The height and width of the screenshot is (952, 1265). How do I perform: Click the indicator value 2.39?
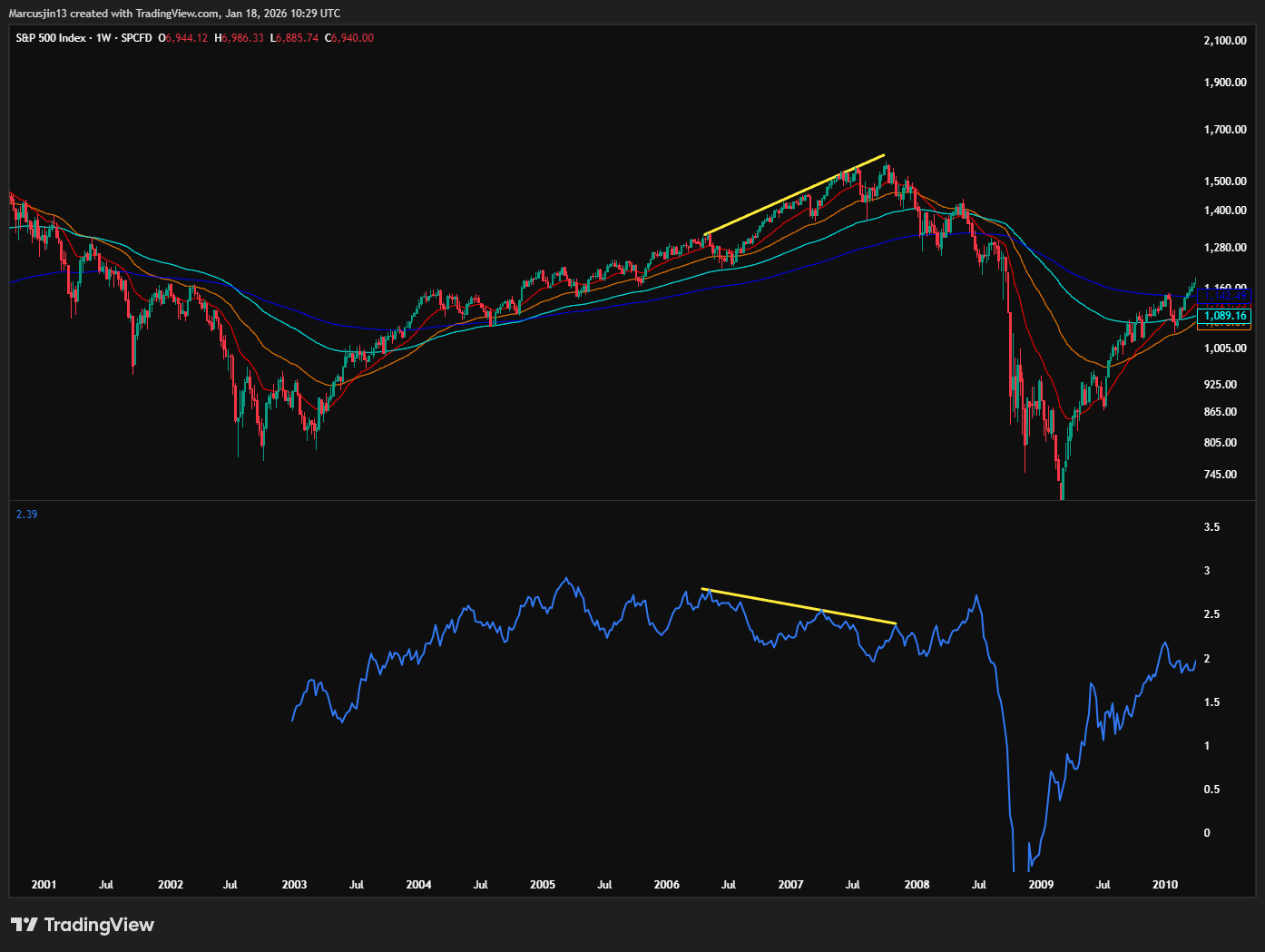(x=27, y=515)
